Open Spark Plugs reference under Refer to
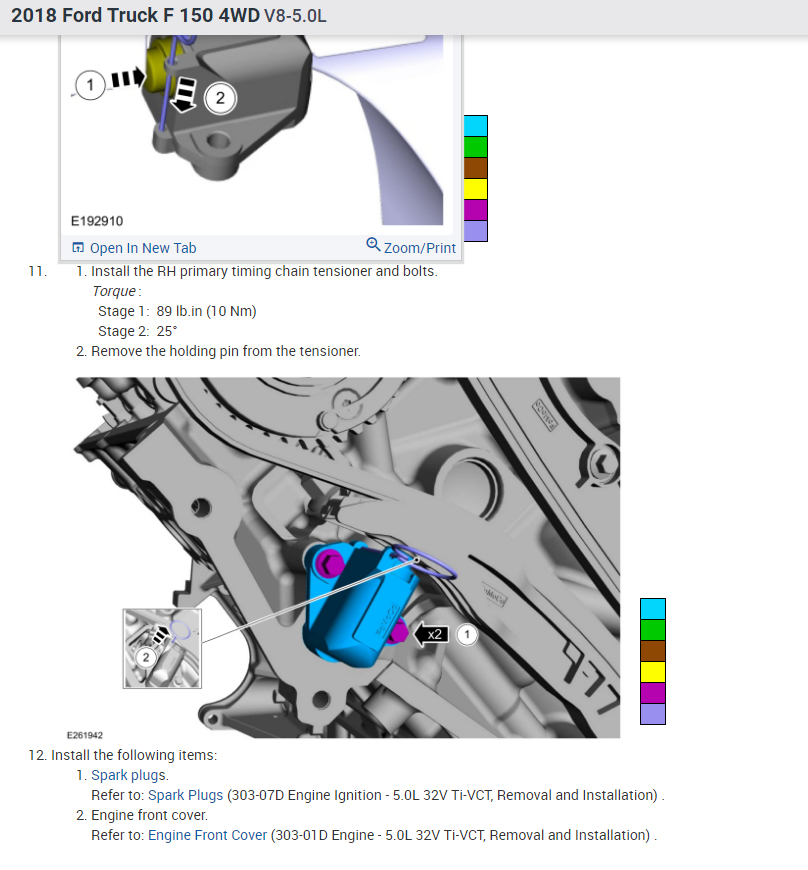Image resolution: width=808 pixels, height=870 pixels. tap(185, 795)
